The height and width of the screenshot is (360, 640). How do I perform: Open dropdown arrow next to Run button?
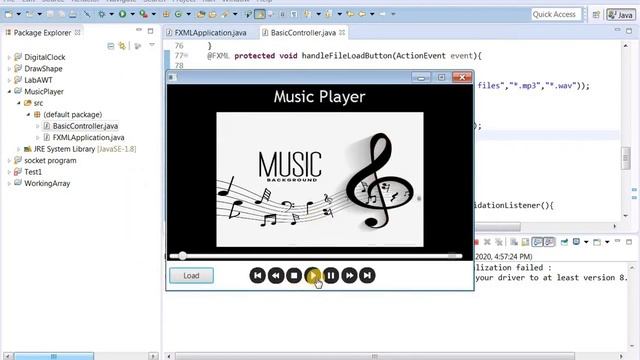[x=132, y=14]
